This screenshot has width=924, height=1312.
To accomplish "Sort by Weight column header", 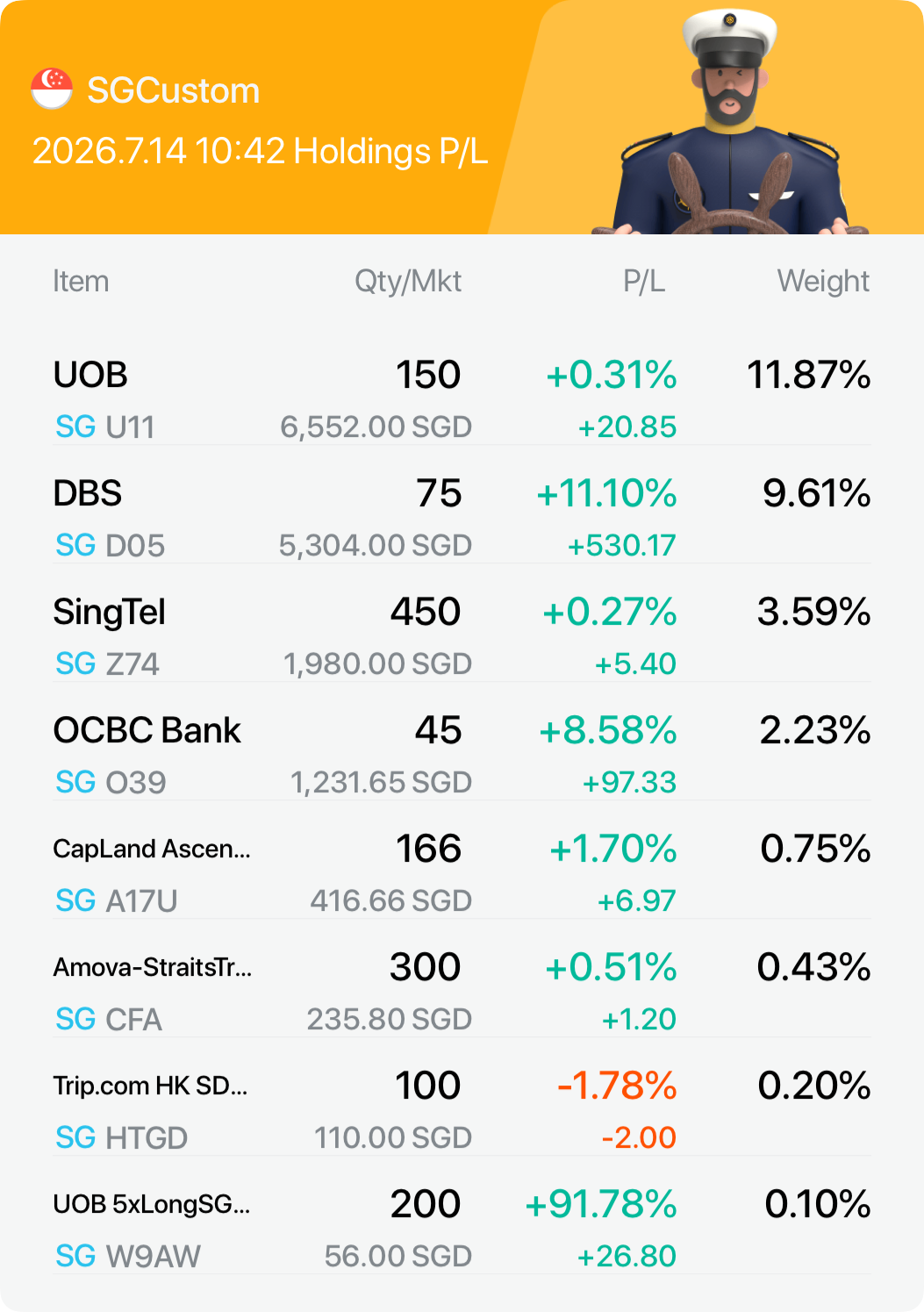I will [x=823, y=281].
